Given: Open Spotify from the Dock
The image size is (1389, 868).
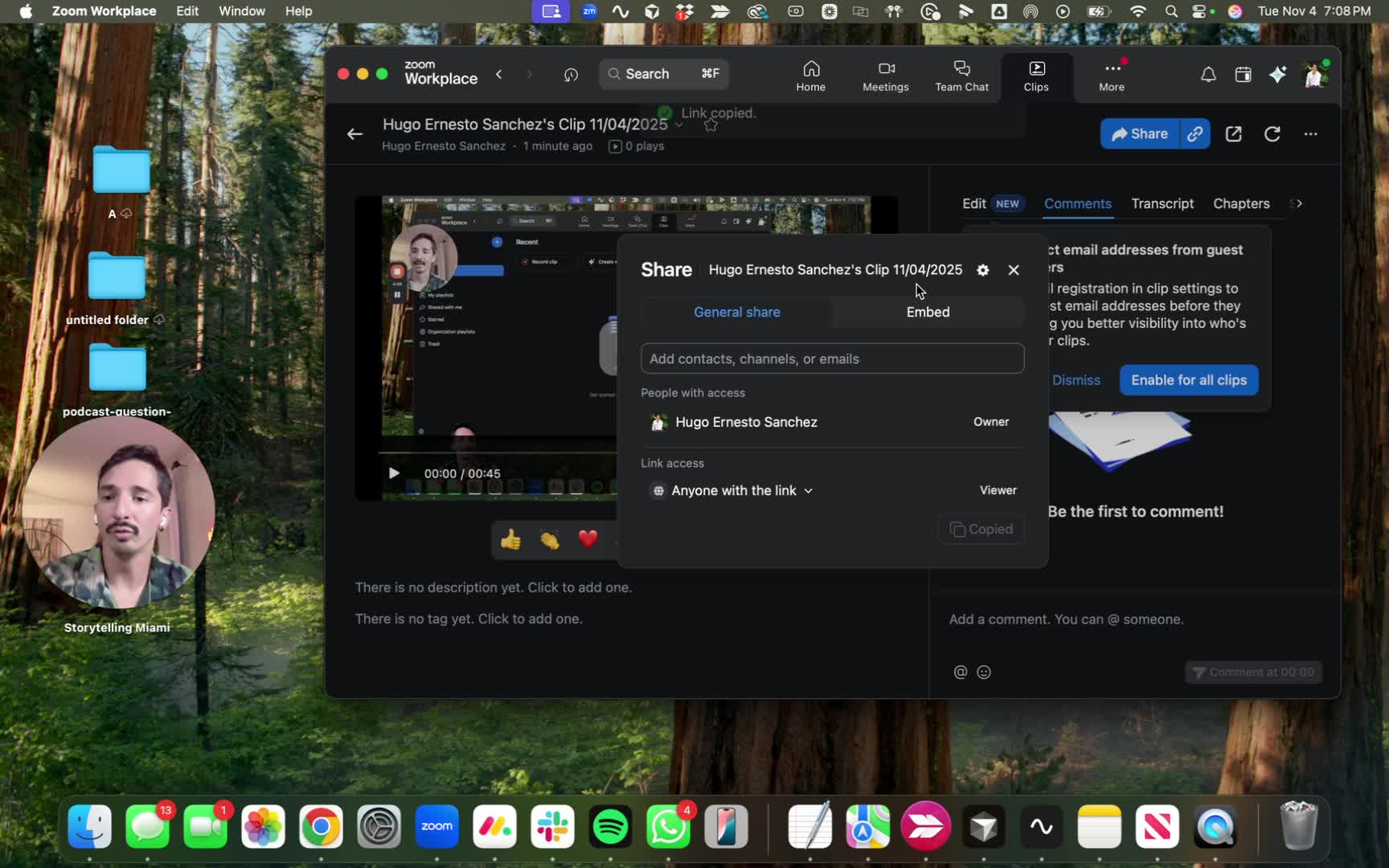Looking at the screenshot, I should pyautogui.click(x=610, y=826).
